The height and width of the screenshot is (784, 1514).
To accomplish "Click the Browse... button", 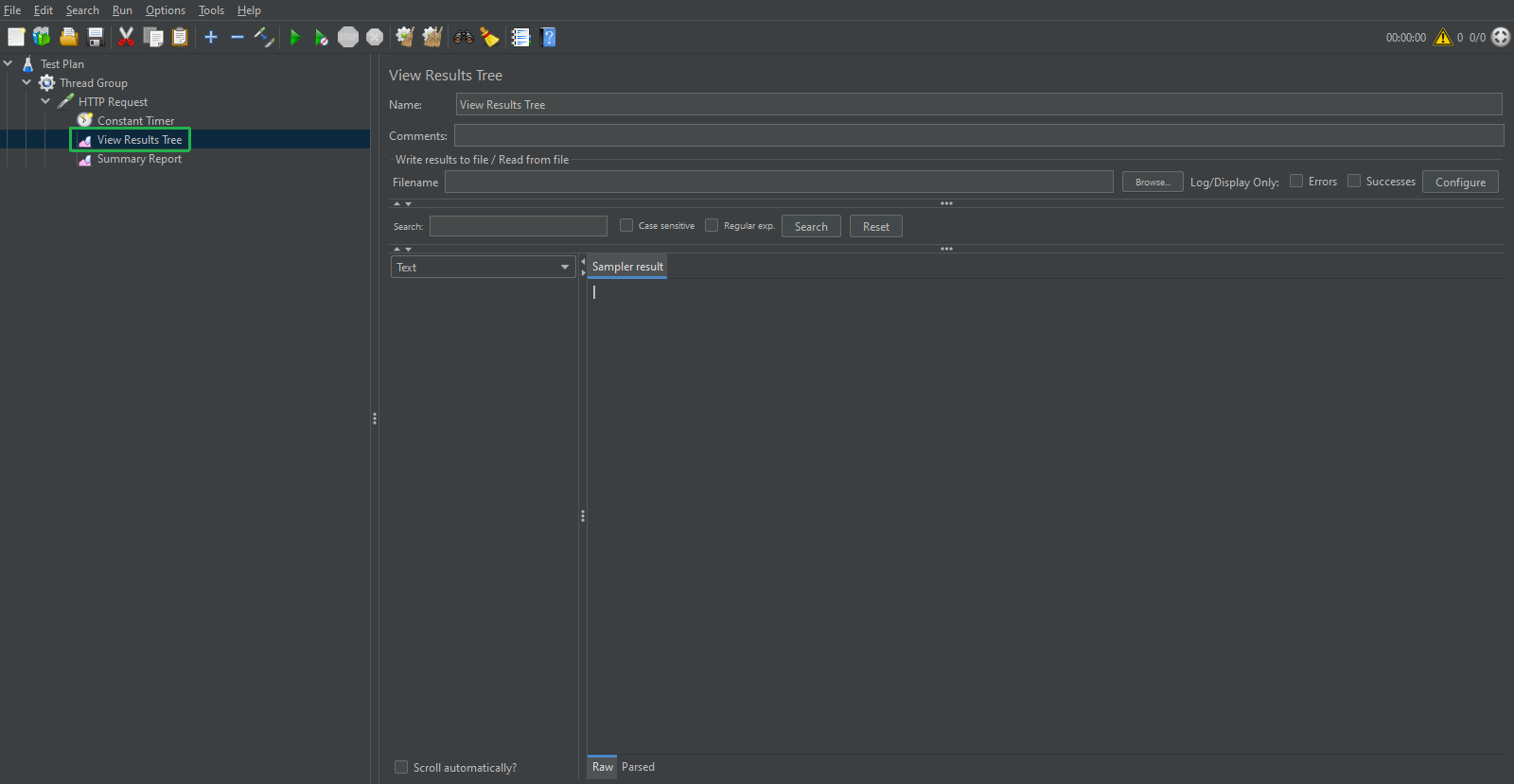I will click(1153, 182).
